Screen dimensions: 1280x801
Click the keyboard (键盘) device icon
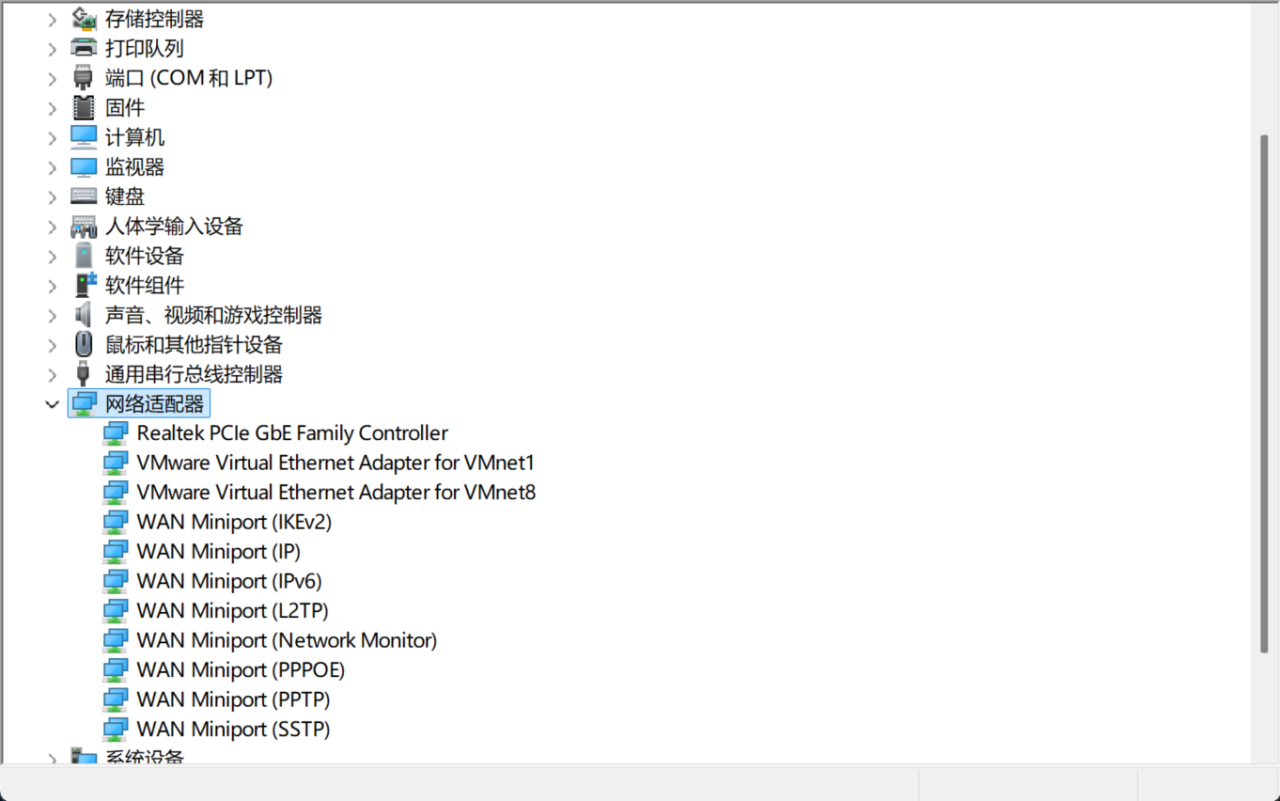(84, 197)
